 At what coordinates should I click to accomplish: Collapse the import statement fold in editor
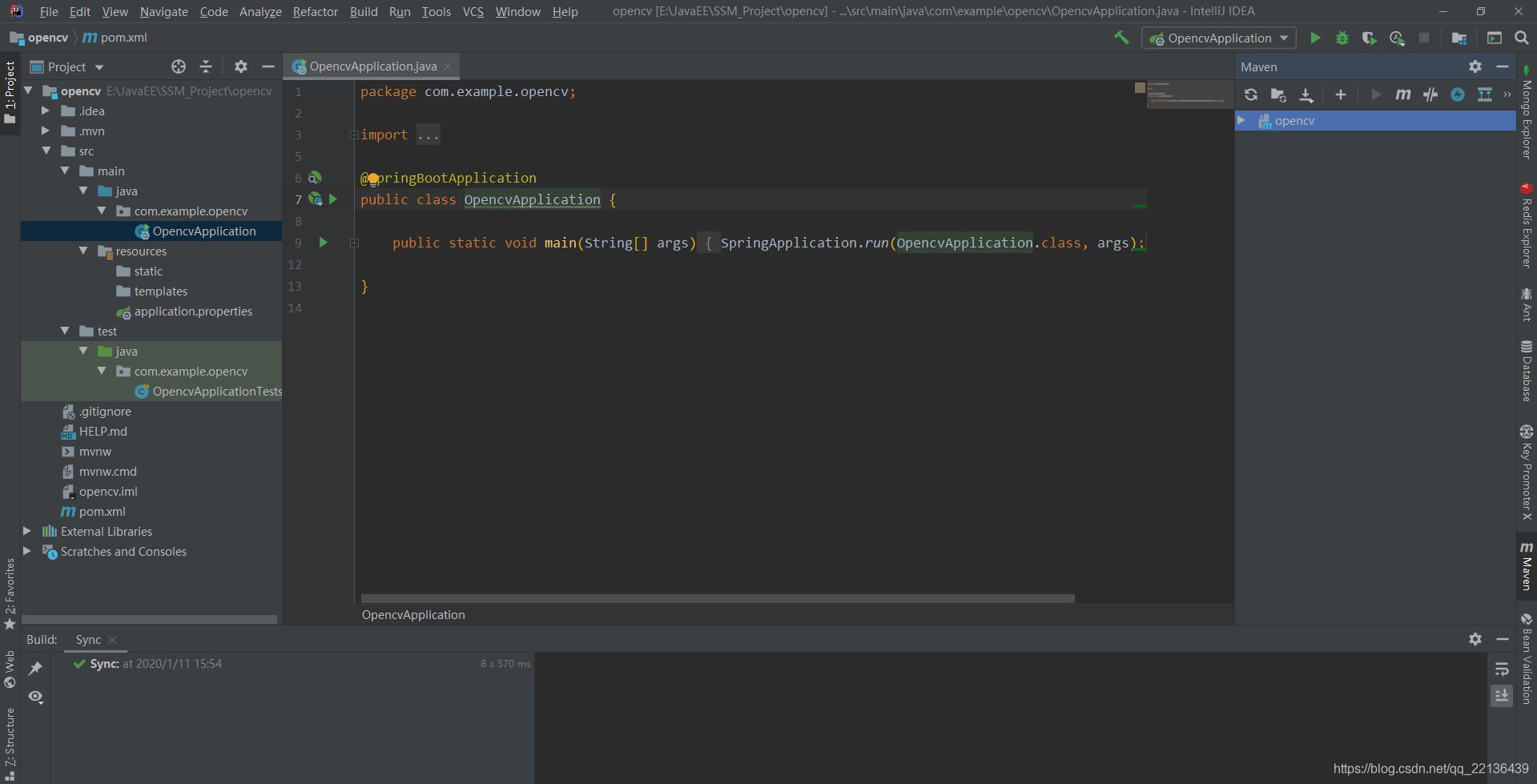point(353,135)
